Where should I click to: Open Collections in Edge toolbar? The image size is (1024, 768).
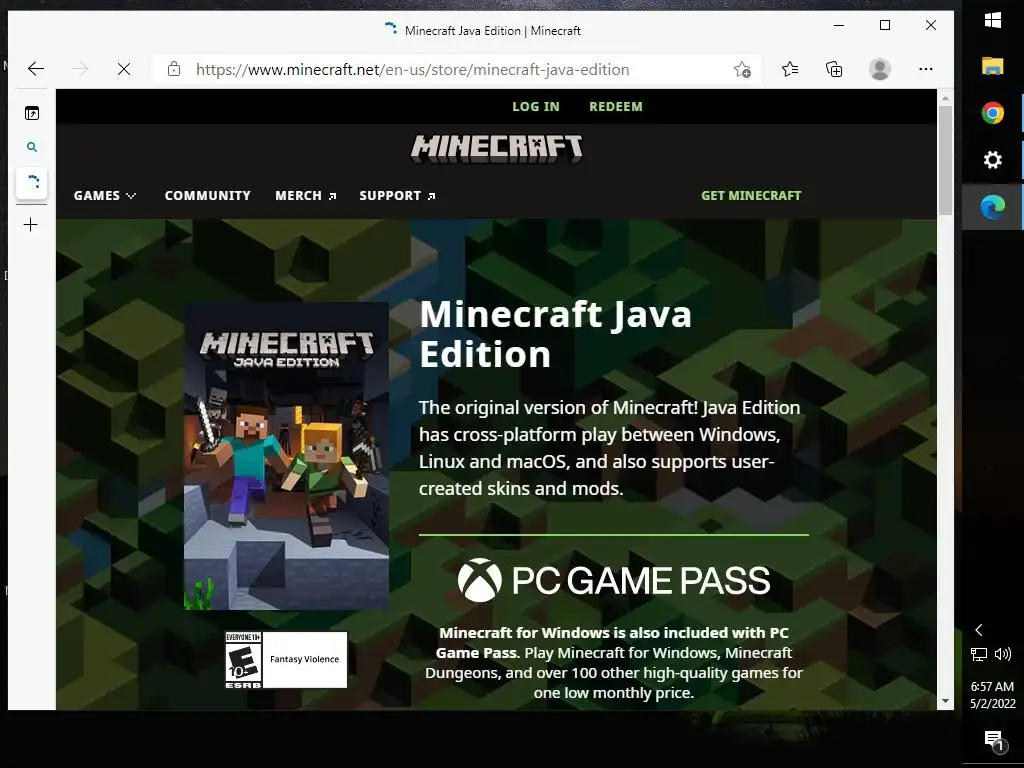(834, 69)
